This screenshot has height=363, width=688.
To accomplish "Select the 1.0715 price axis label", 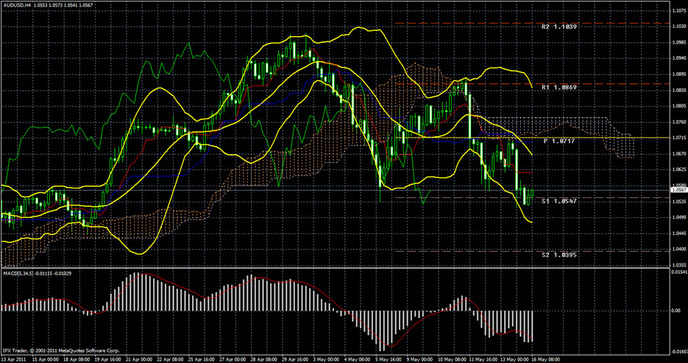I will tap(678, 138).
